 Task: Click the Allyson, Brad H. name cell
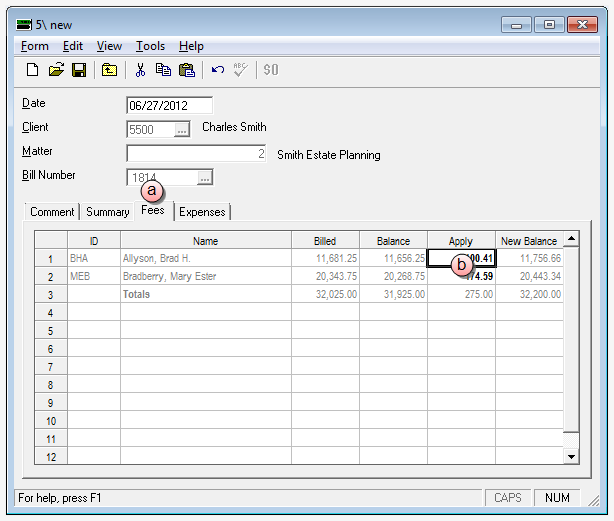(206, 258)
